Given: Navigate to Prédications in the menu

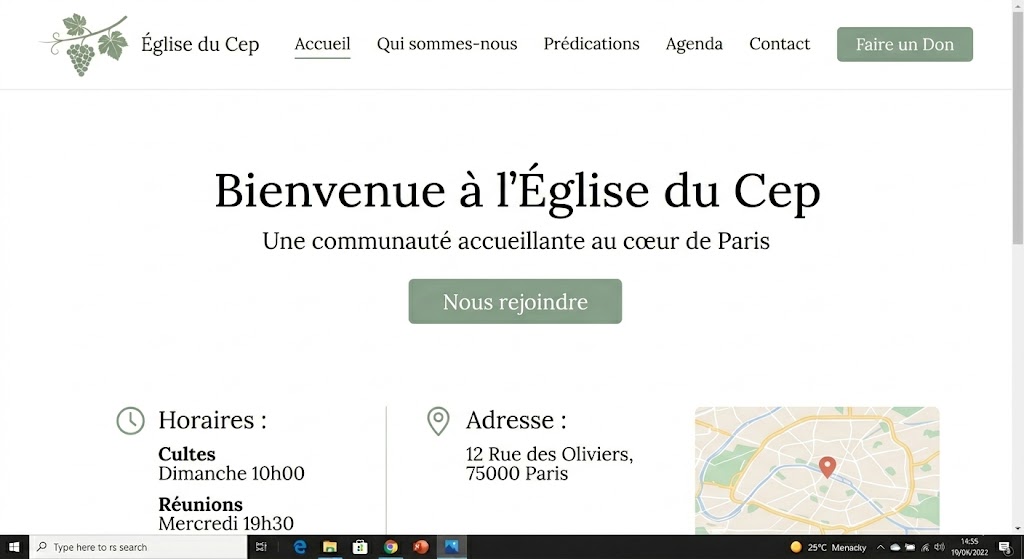Looking at the screenshot, I should point(591,44).
